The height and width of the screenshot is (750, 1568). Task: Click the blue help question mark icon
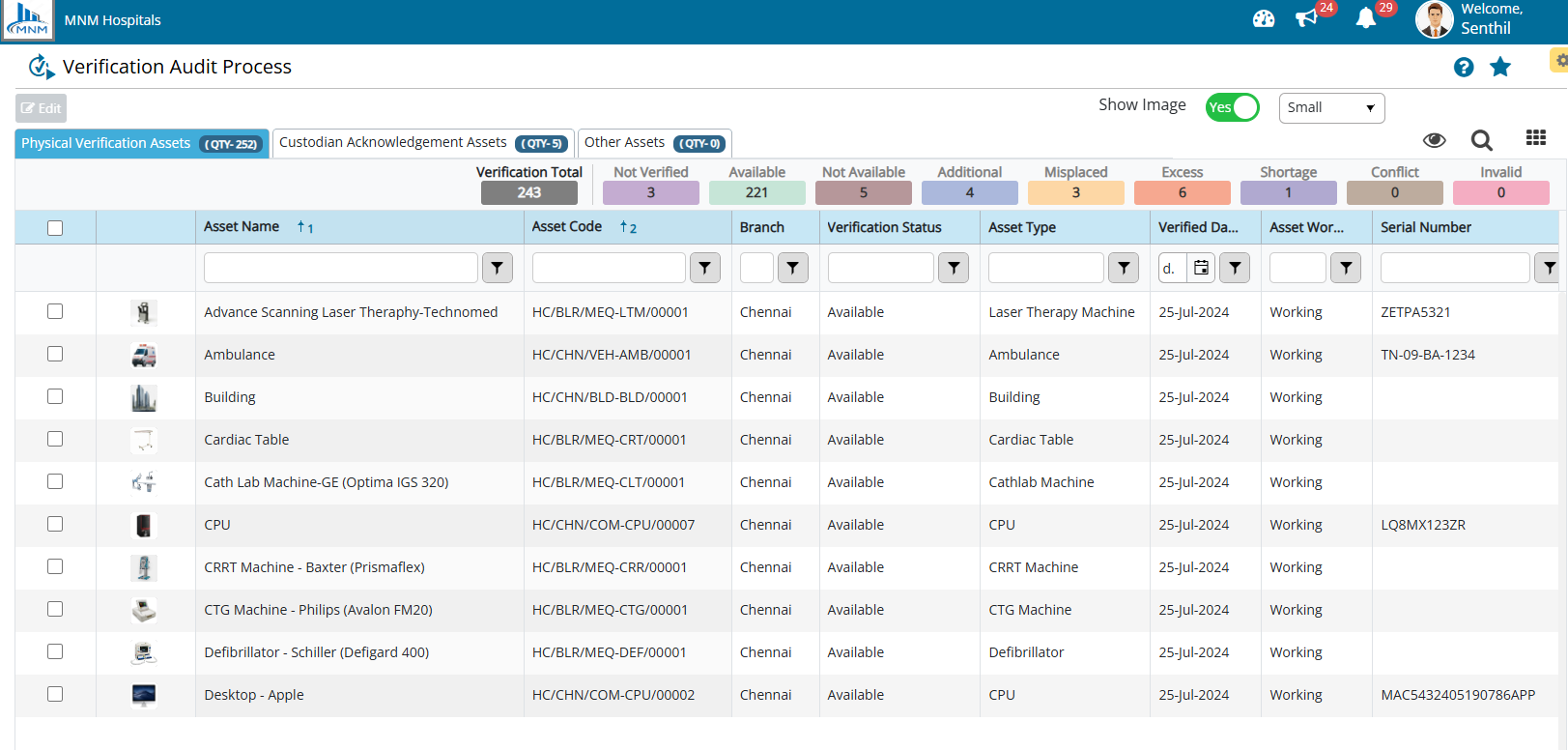[1464, 67]
